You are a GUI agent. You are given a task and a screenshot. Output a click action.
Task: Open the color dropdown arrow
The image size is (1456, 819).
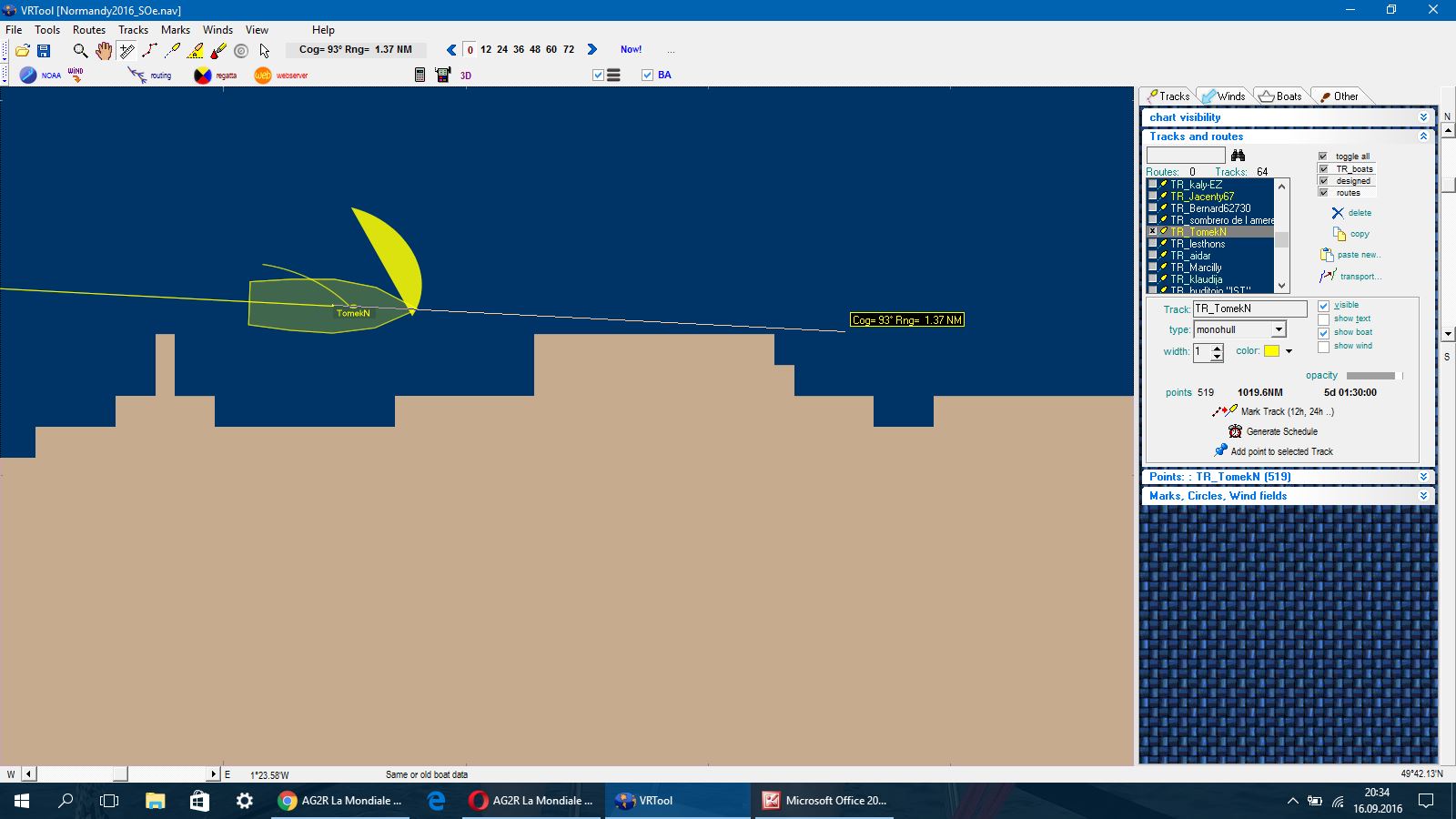pyautogui.click(x=1289, y=351)
